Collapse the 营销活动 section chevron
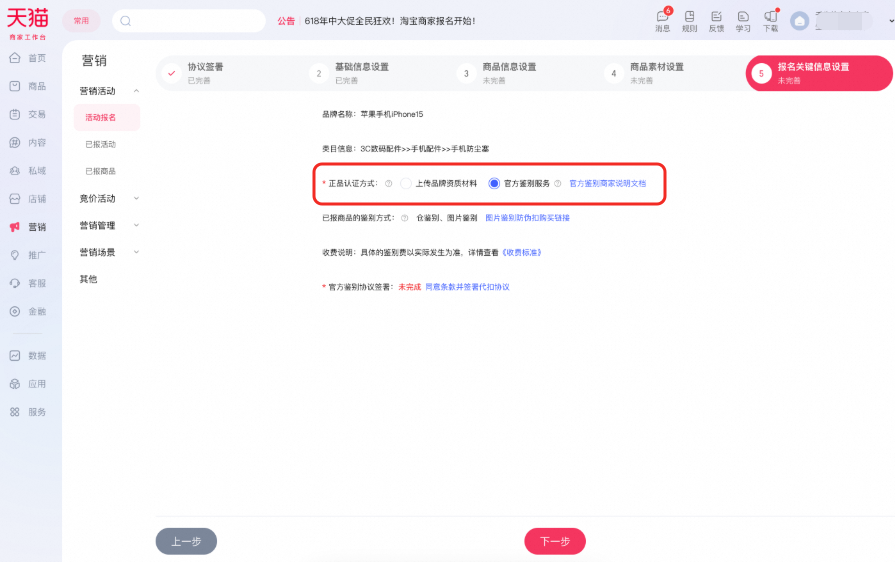This screenshot has width=895, height=562. click(136, 91)
